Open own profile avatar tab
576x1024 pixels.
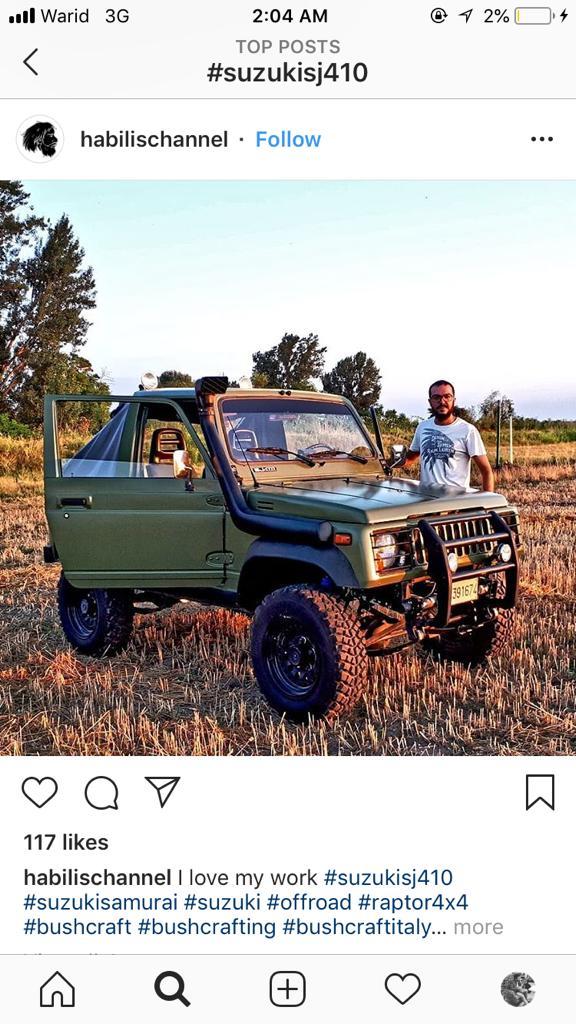[x=518, y=989]
